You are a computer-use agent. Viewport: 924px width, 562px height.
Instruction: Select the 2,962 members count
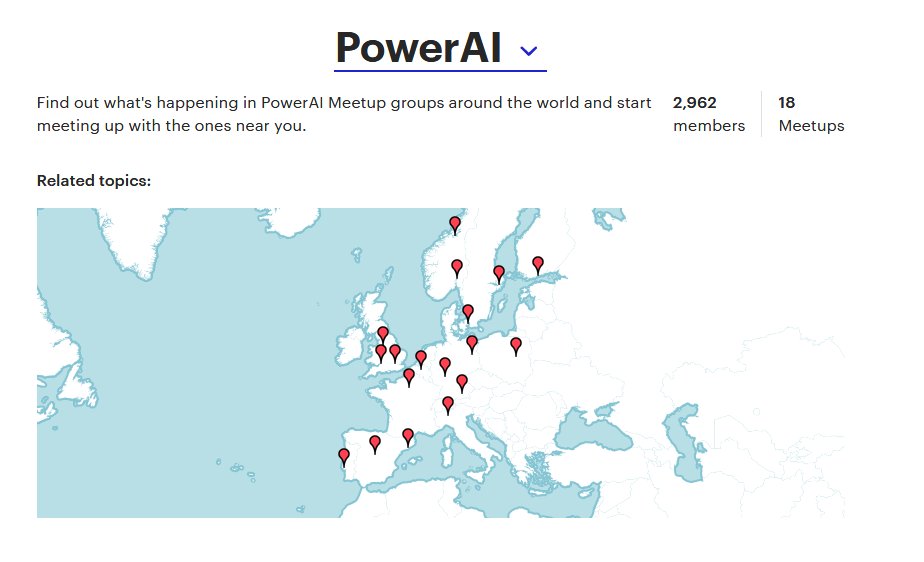coord(709,114)
